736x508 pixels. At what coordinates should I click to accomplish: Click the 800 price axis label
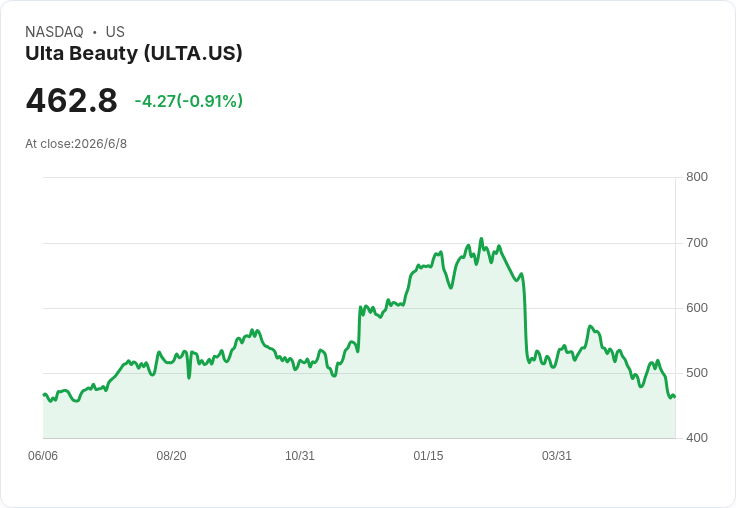point(697,177)
